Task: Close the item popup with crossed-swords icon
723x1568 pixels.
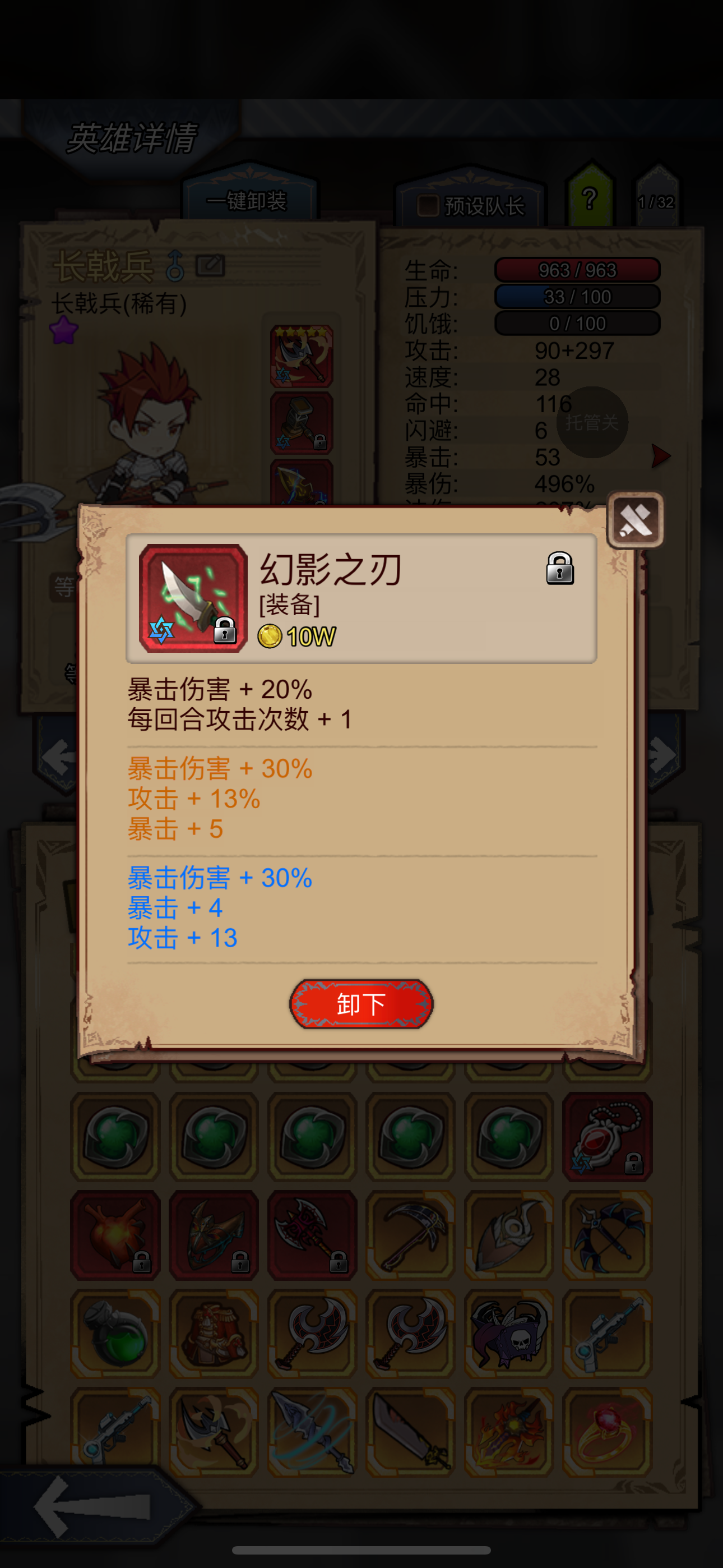Action: click(x=636, y=519)
